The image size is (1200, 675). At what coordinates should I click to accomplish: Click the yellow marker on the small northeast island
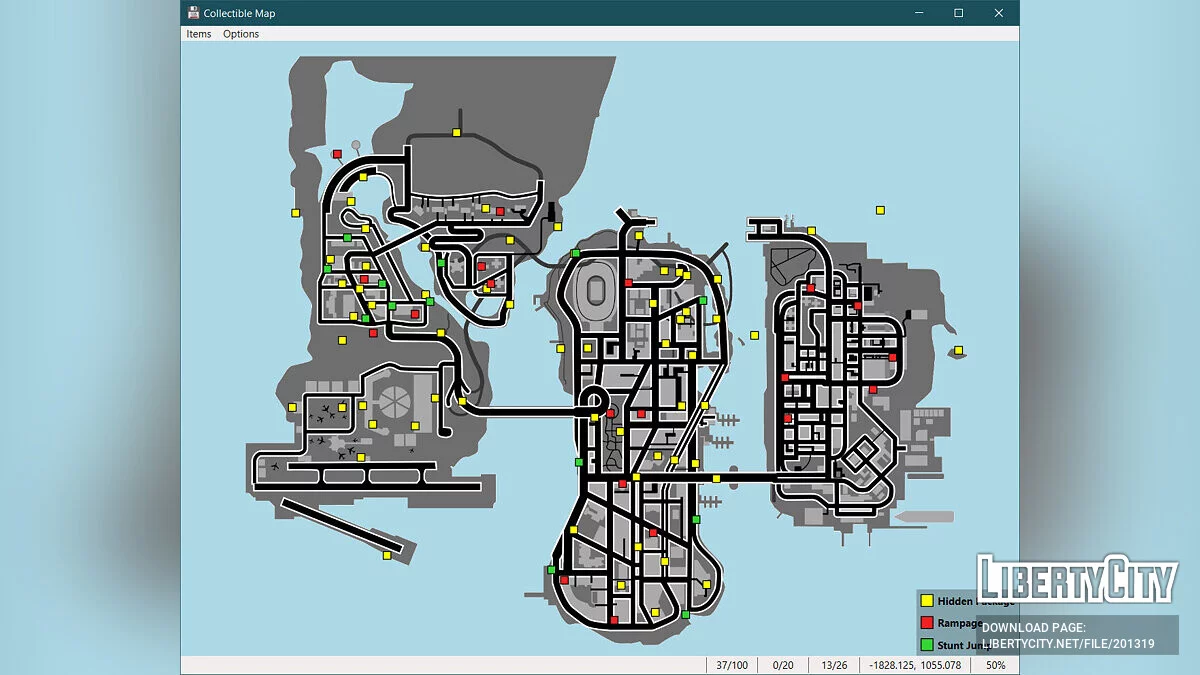tap(880, 210)
